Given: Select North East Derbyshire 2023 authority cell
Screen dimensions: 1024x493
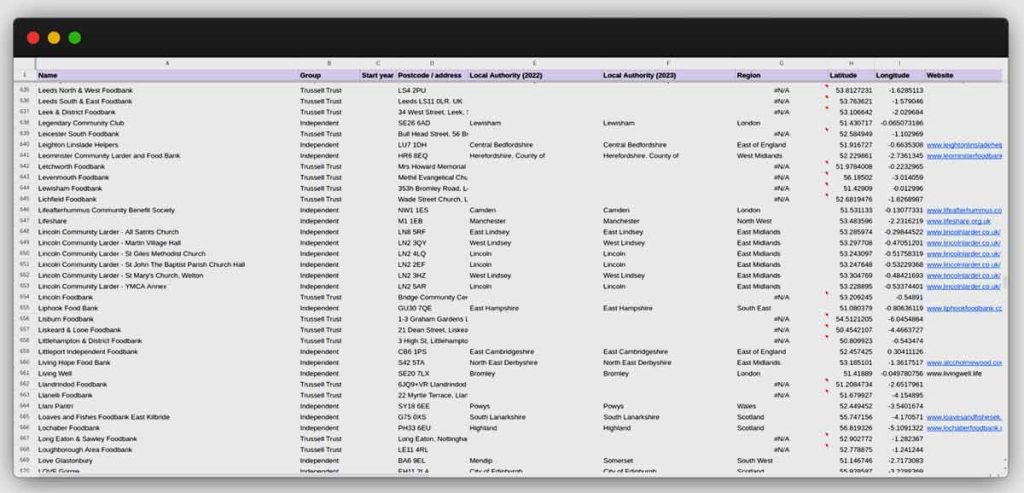Looking at the screenshot, I should point(668,363).
